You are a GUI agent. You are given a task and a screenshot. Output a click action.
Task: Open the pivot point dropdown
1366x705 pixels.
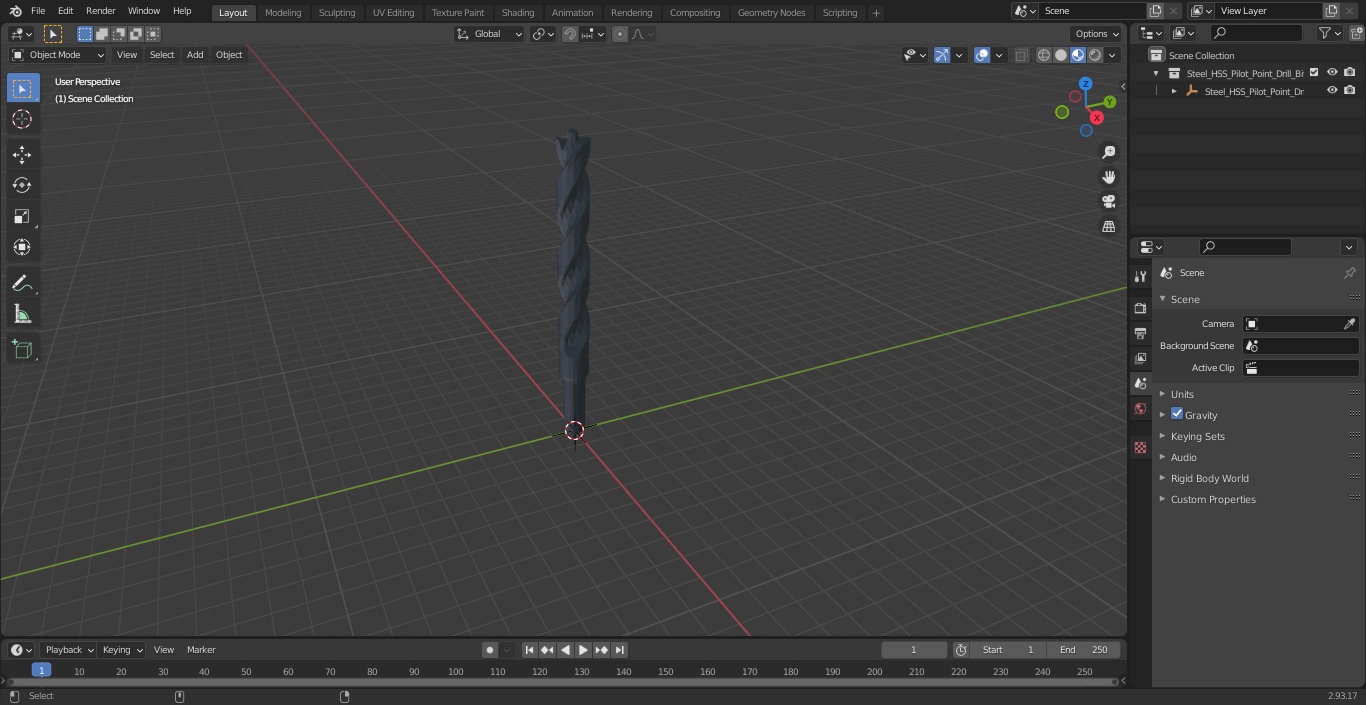click(x=544, y=34)
